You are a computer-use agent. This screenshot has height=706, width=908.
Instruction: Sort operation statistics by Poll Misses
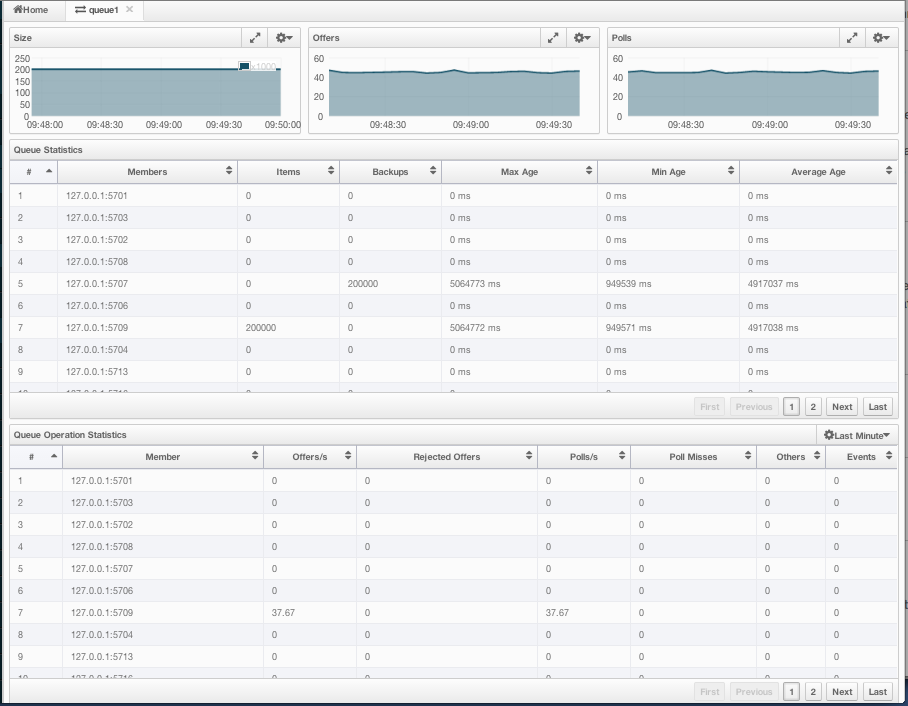click(693, 457)
